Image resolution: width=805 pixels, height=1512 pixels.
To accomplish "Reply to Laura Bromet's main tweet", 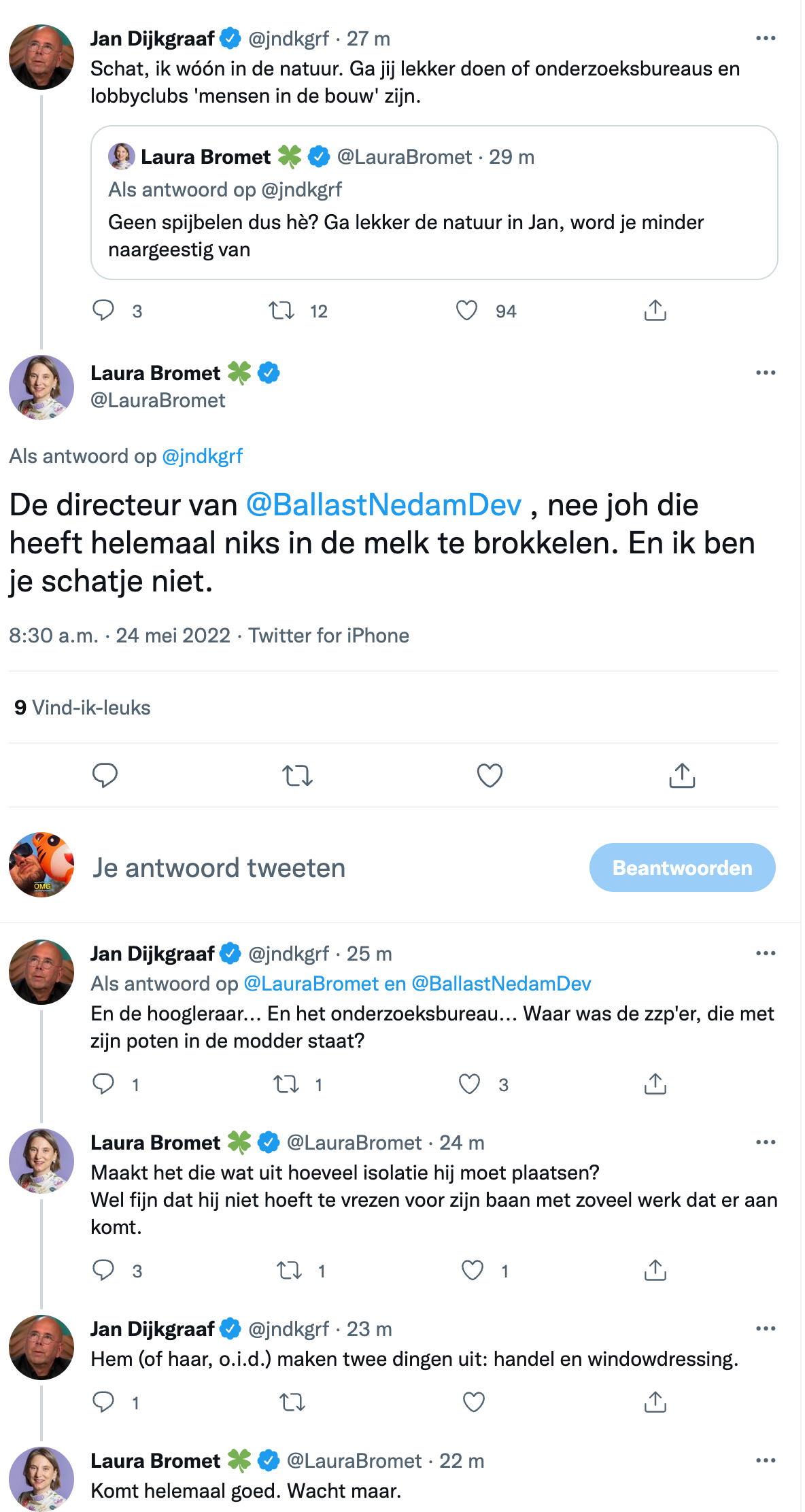I will pos(105,774).
